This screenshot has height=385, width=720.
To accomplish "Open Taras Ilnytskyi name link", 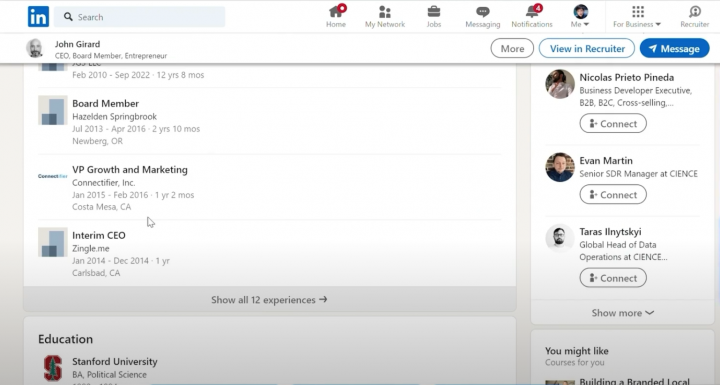I will pos(610,232).
